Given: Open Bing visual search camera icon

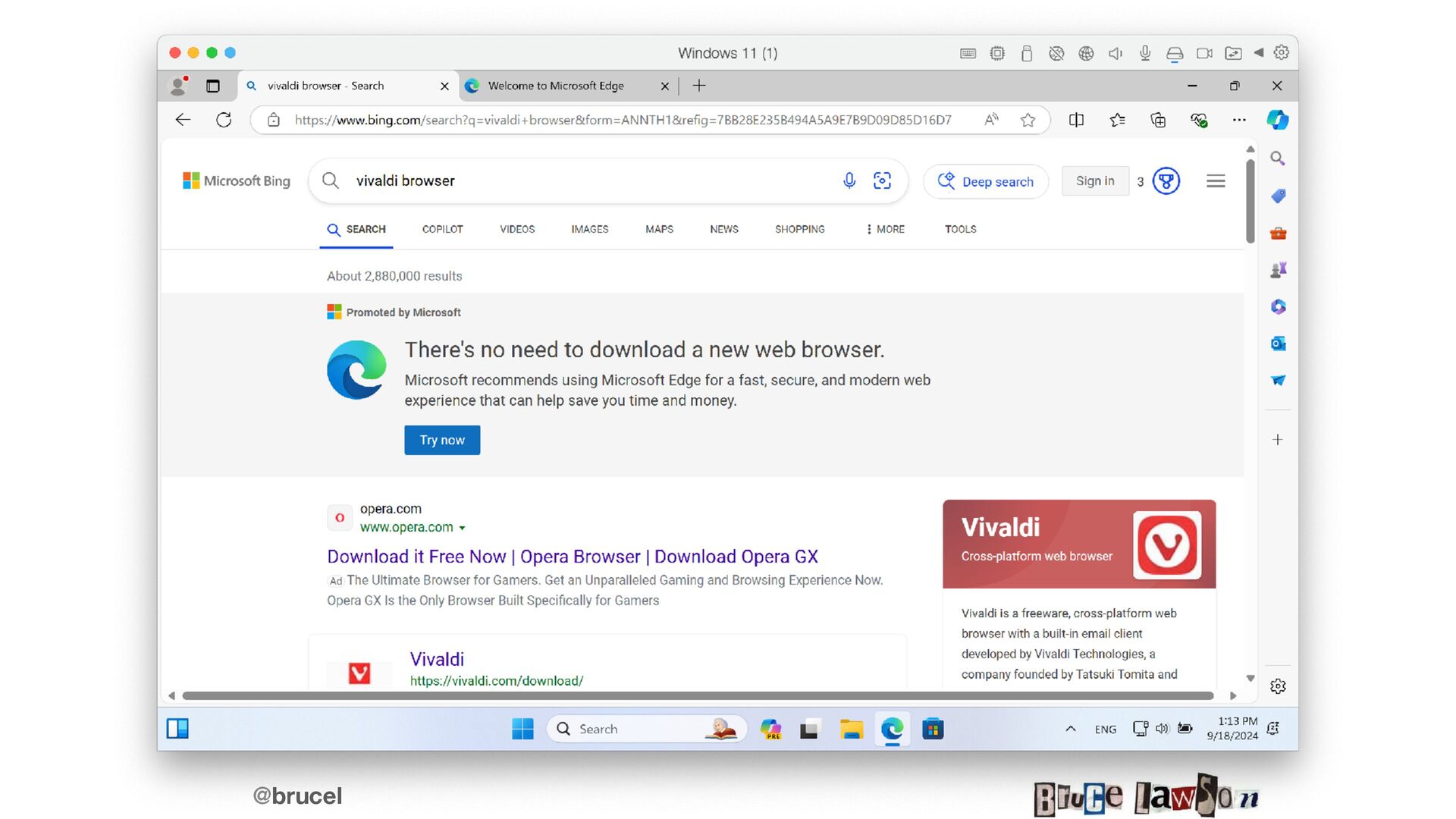Looking at the screenshot, I should point(882,180).
